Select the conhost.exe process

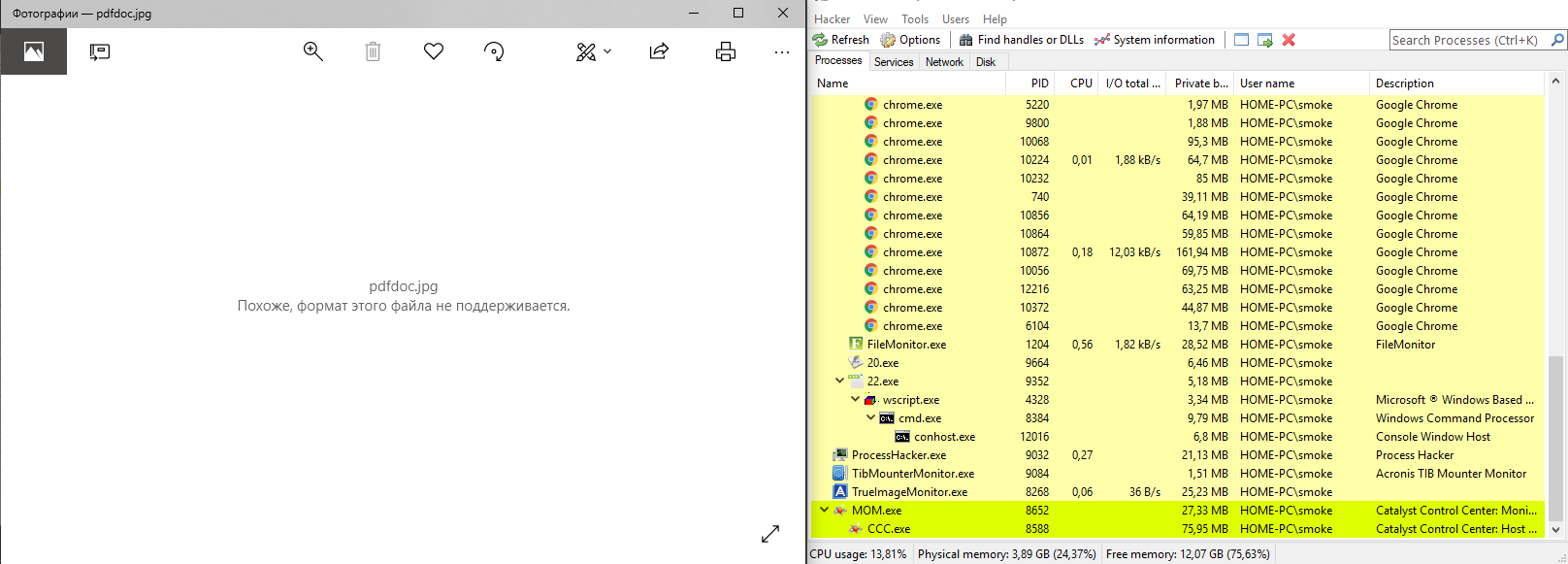(x=1177, y=437)
